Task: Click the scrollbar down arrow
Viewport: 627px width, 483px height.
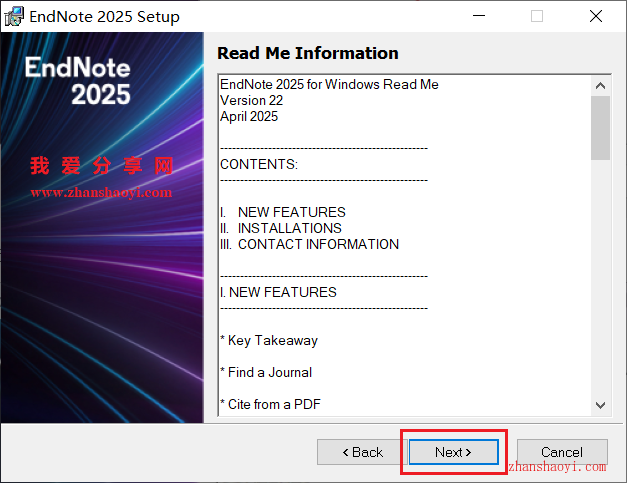Action: coord(600,405)
